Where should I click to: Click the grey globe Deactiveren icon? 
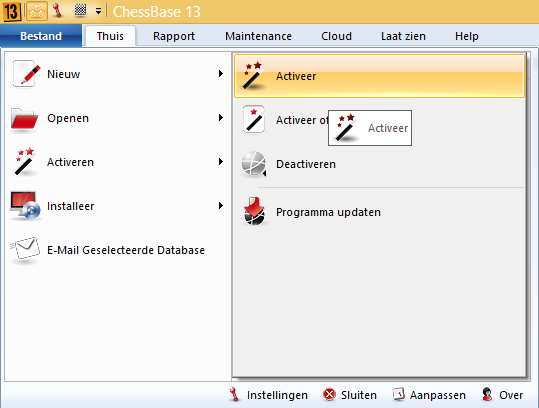(x=254, y=164)
